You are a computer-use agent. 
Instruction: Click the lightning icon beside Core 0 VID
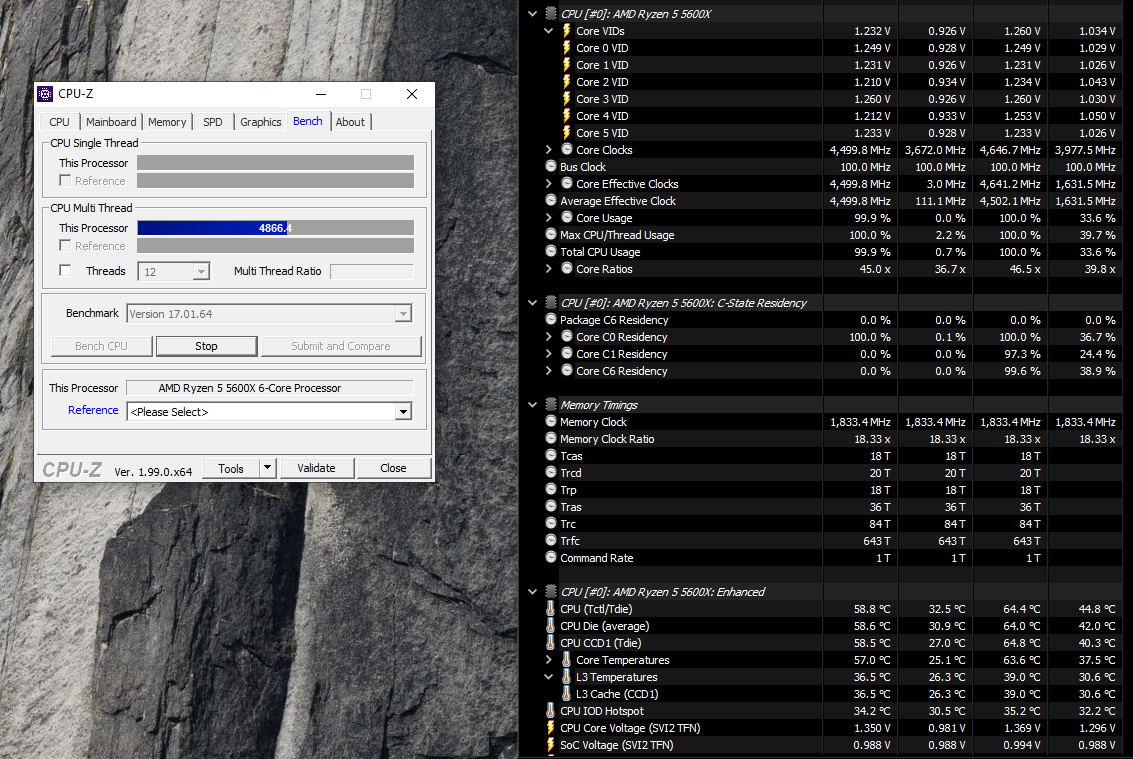tap(566, 48)
